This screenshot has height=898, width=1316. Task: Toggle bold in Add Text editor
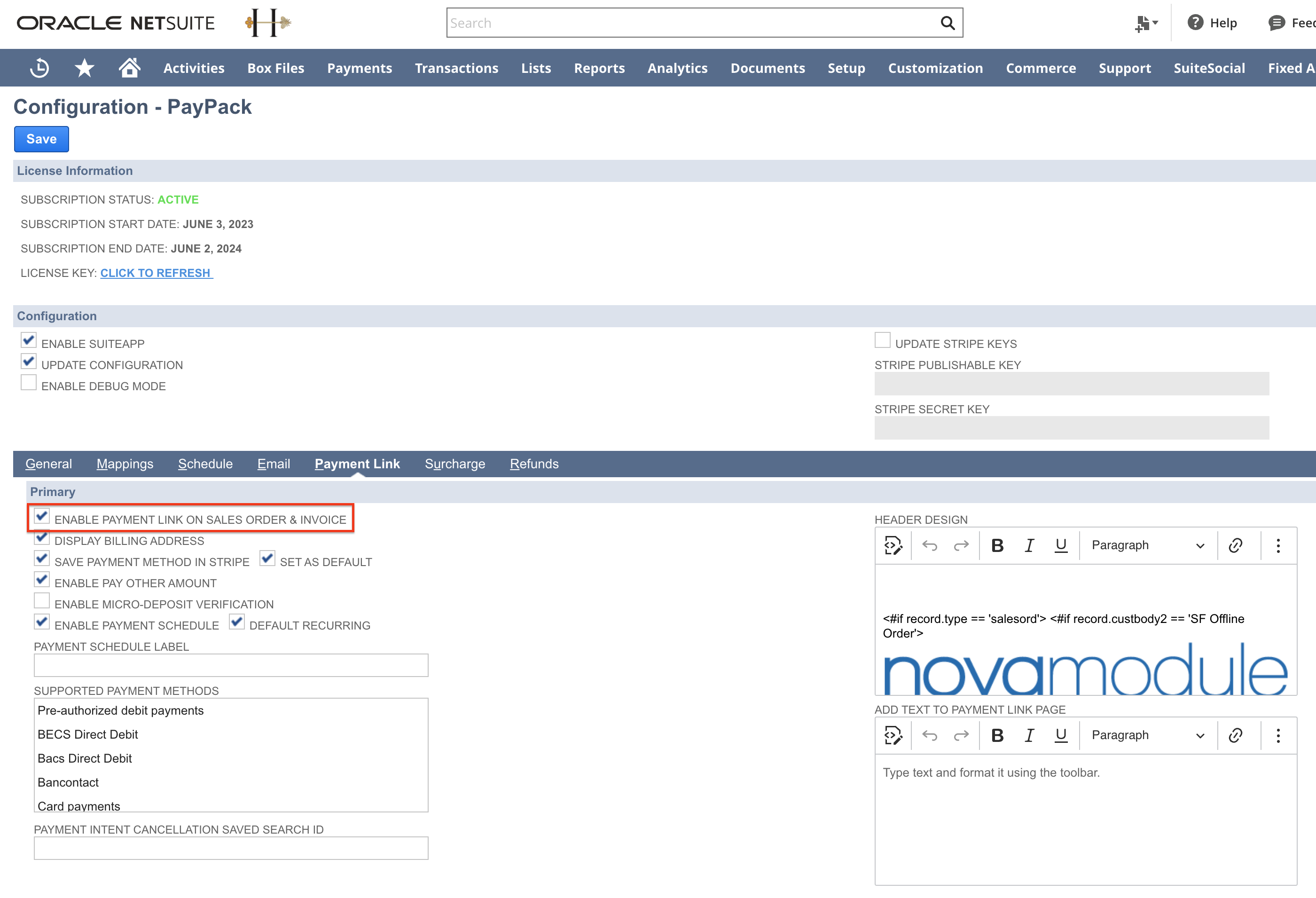point(997,735)
